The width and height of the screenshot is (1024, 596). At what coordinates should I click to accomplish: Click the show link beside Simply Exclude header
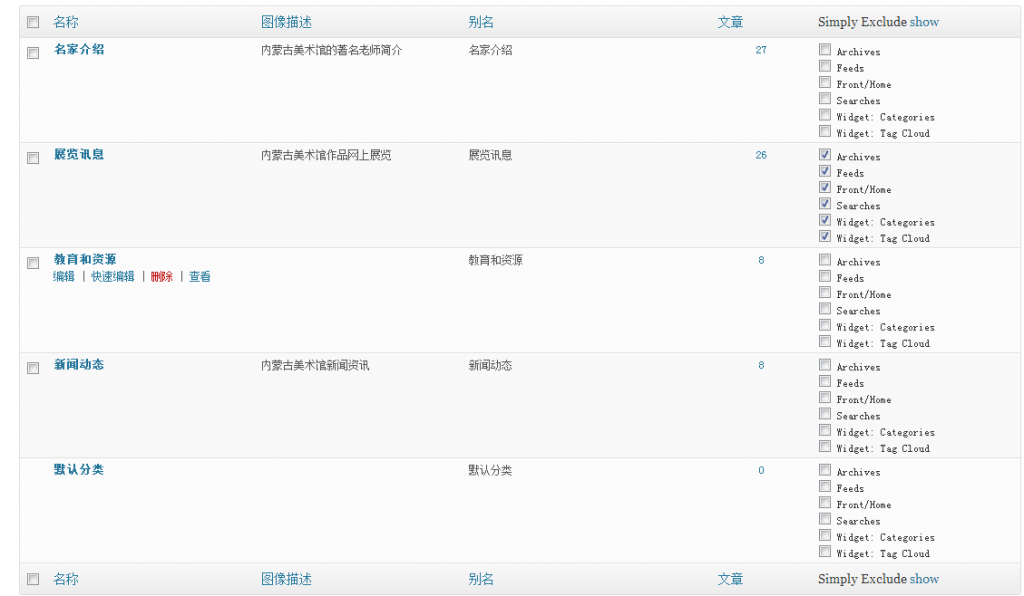(x=924, y=22)
